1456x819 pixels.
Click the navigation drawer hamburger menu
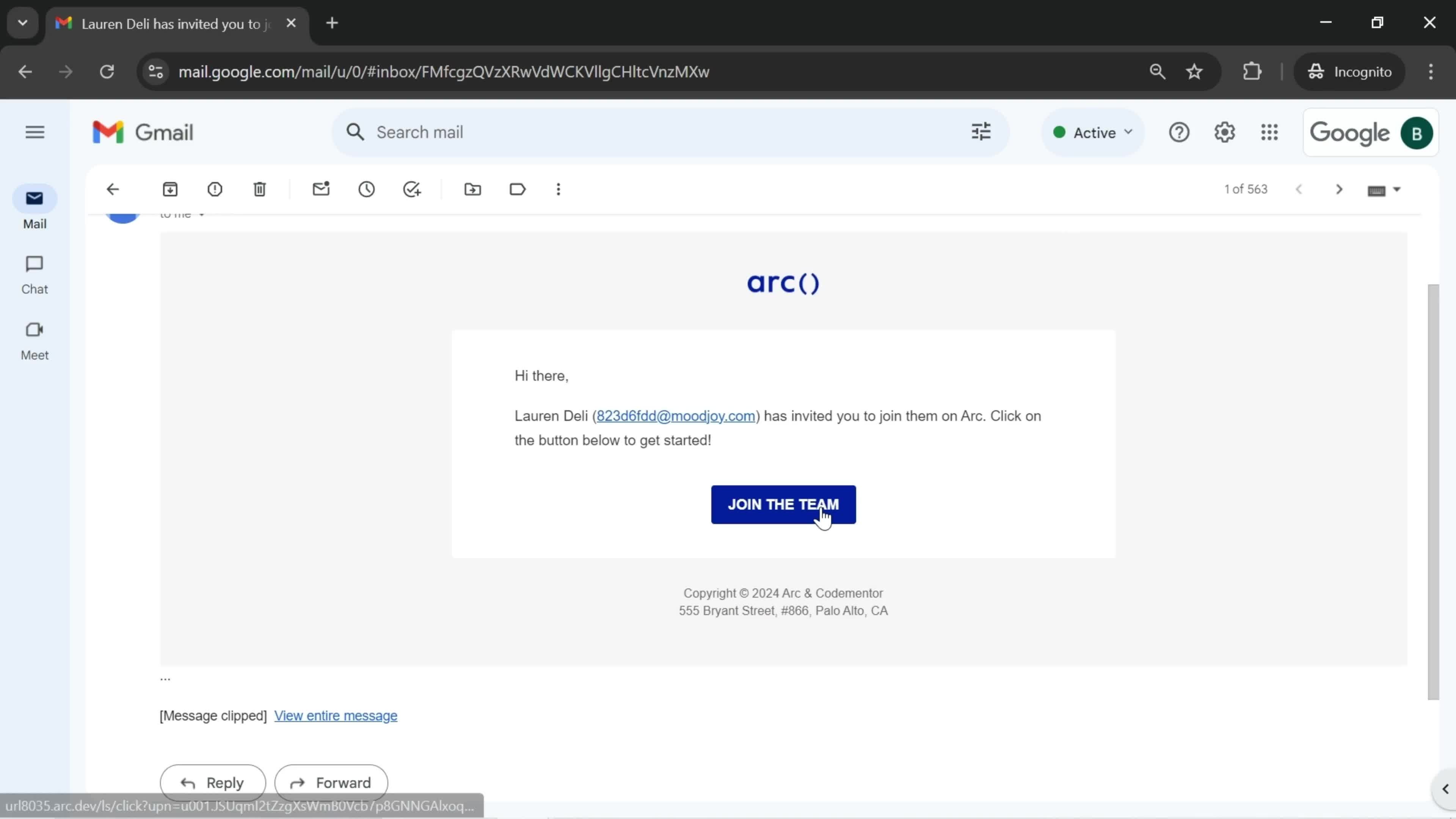point(35,132)
